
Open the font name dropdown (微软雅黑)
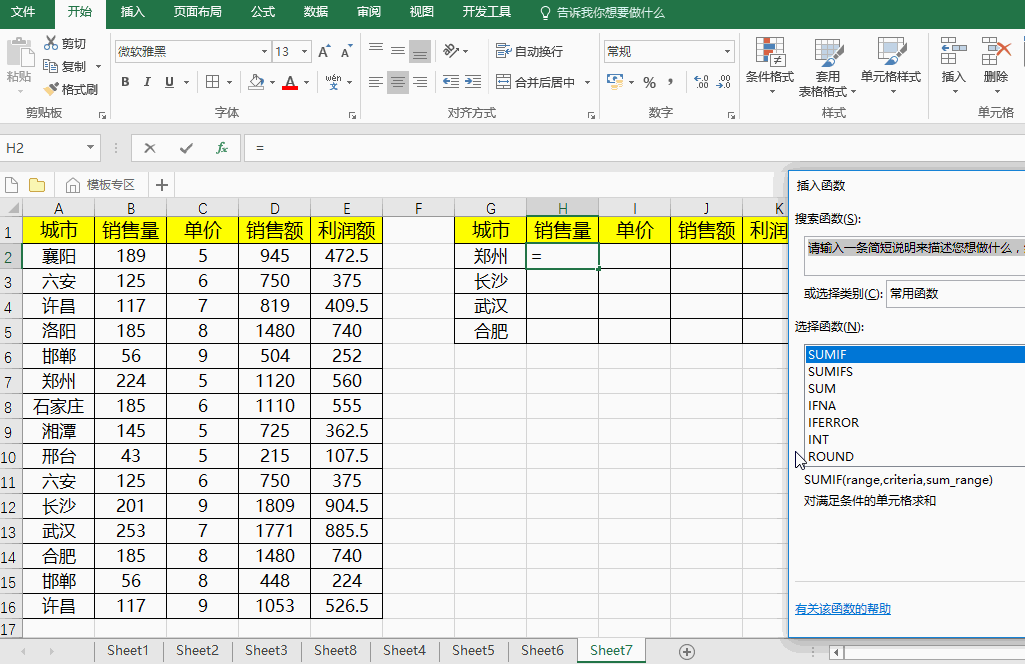264,51
